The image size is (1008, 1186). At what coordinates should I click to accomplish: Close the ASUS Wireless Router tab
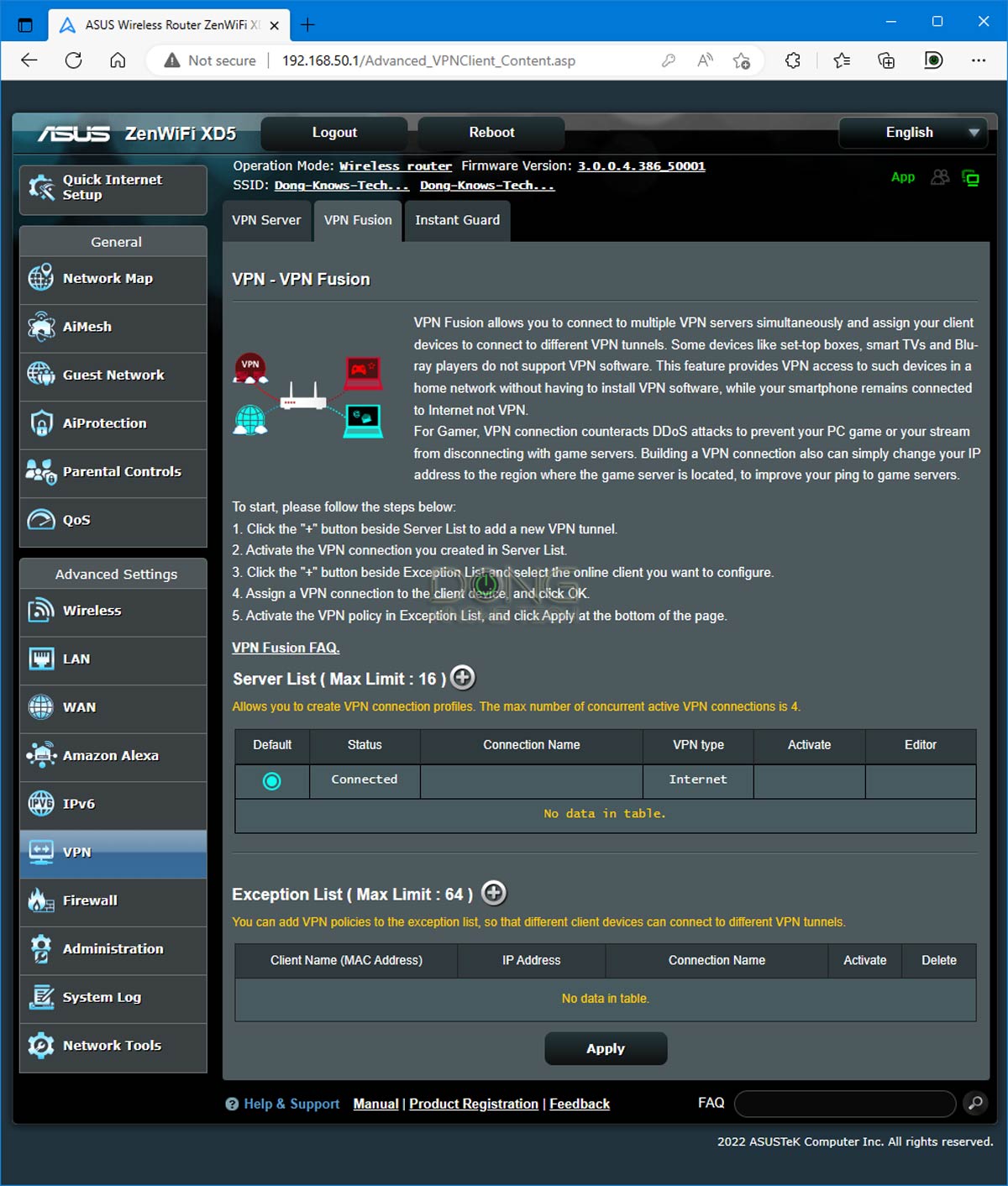pos(275,25)
